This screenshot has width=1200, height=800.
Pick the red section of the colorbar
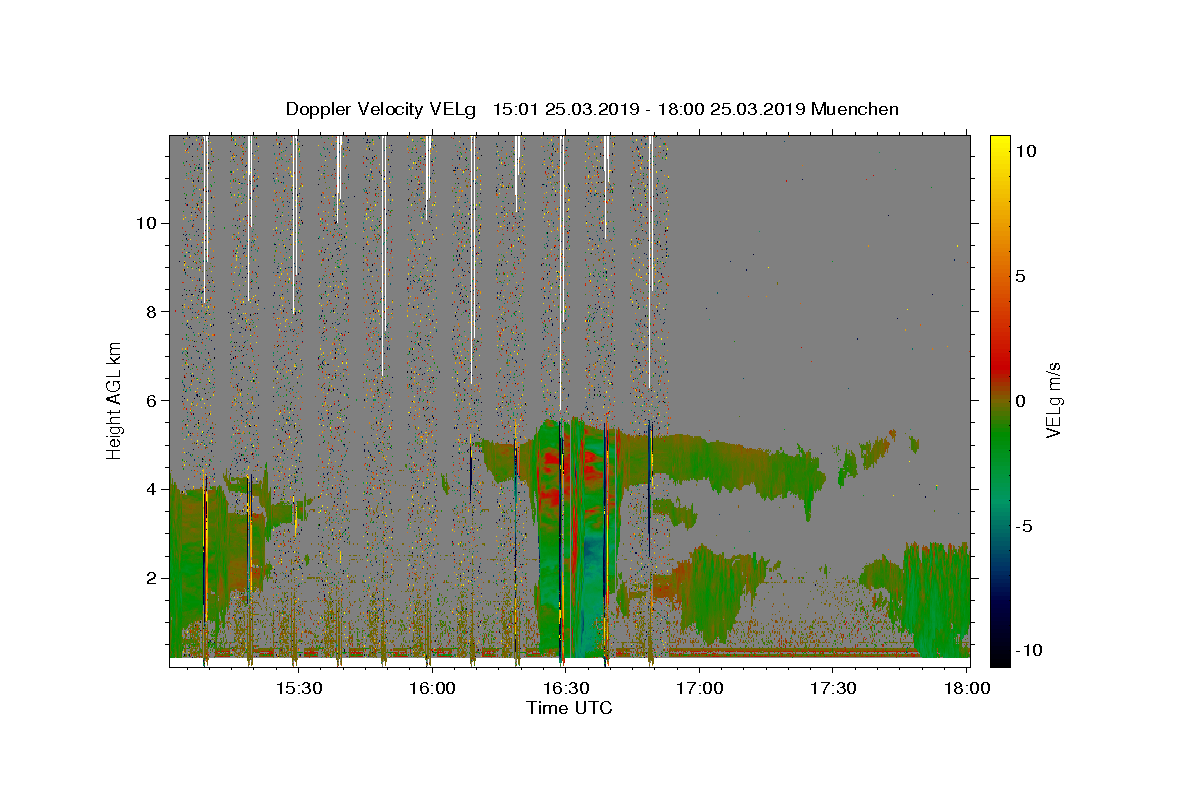[1000, 365]
